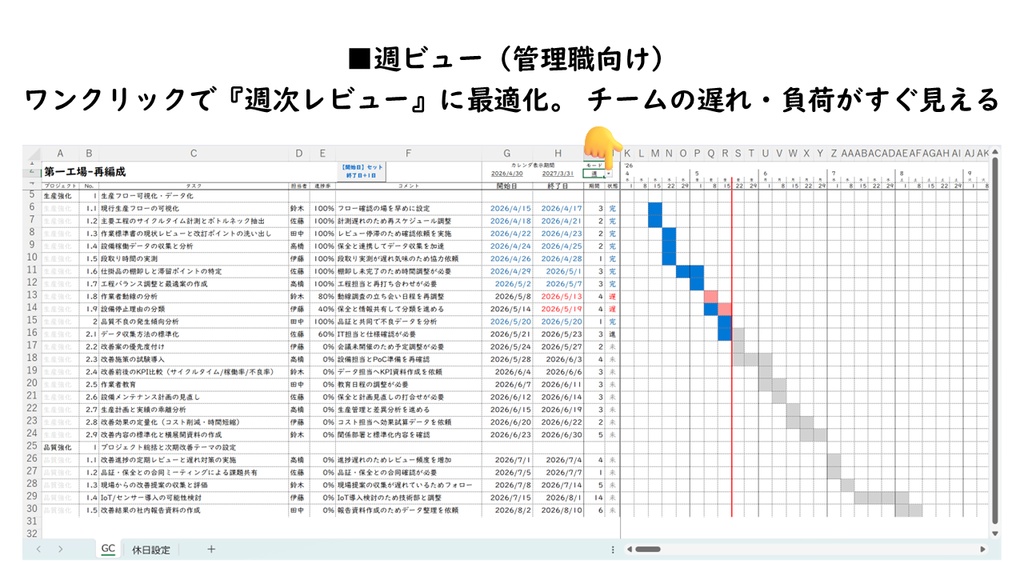The height and width of the screenshot is (576, 1024).
Task: Click task cell データ収集方法の標準化
Action: 193,334
